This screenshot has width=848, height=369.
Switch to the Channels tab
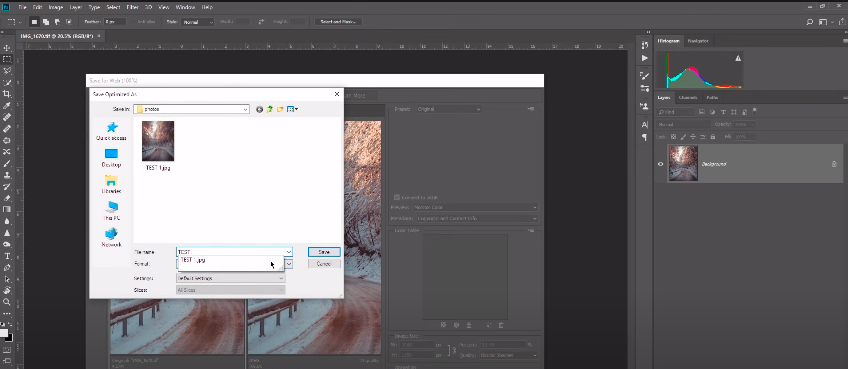point(688,98)
